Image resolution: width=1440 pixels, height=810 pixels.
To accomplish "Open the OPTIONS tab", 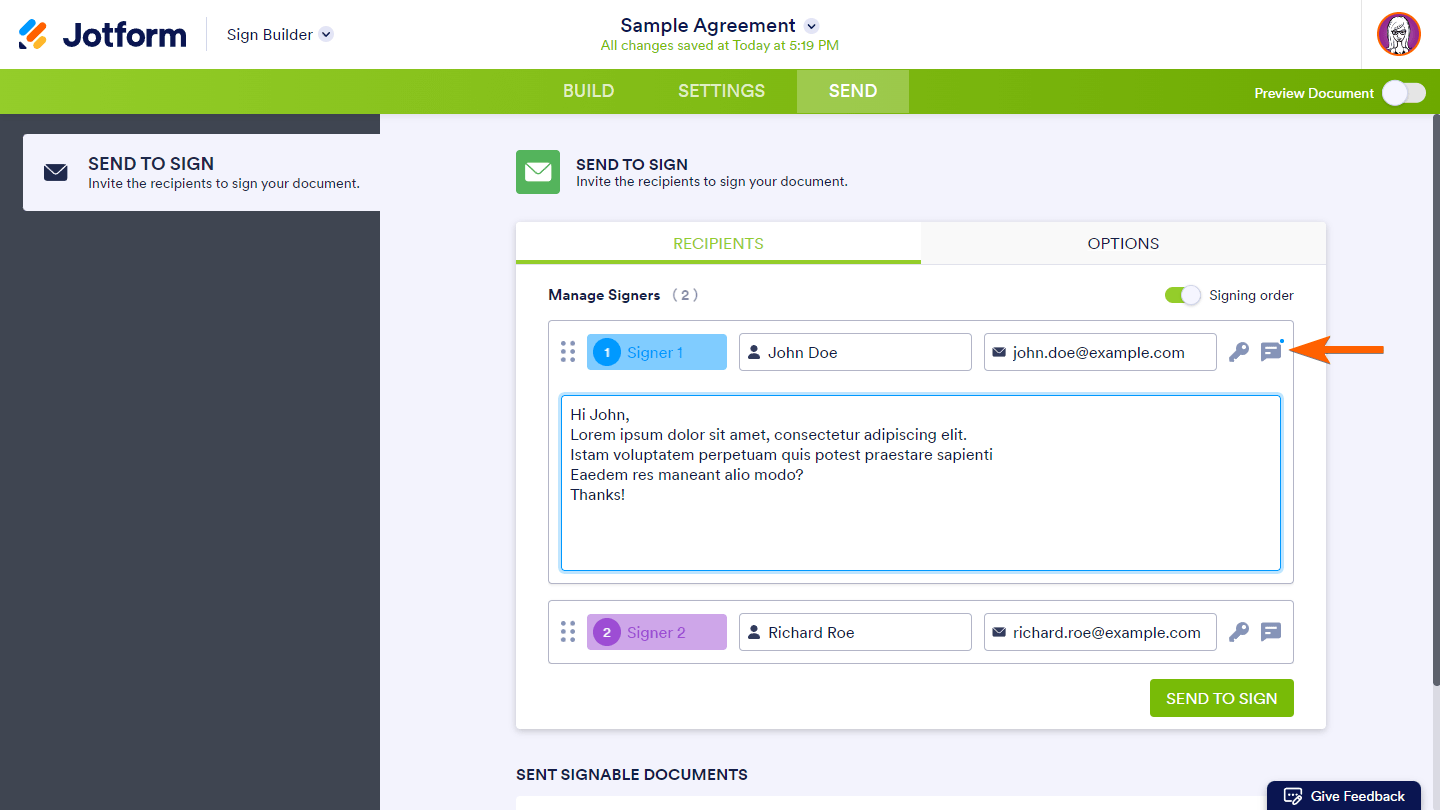I will click(1123, 243).
